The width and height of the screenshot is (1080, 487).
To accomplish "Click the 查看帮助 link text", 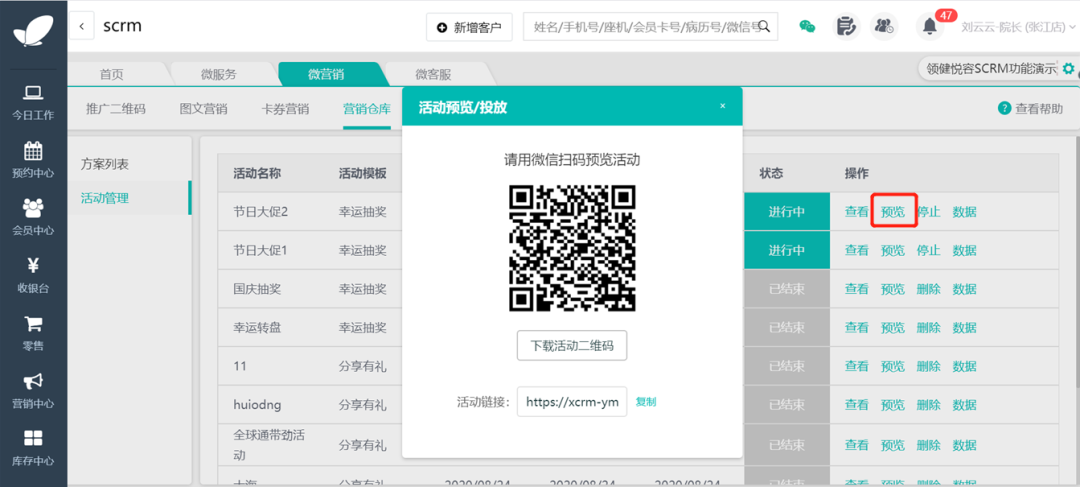I will 1039,108.
